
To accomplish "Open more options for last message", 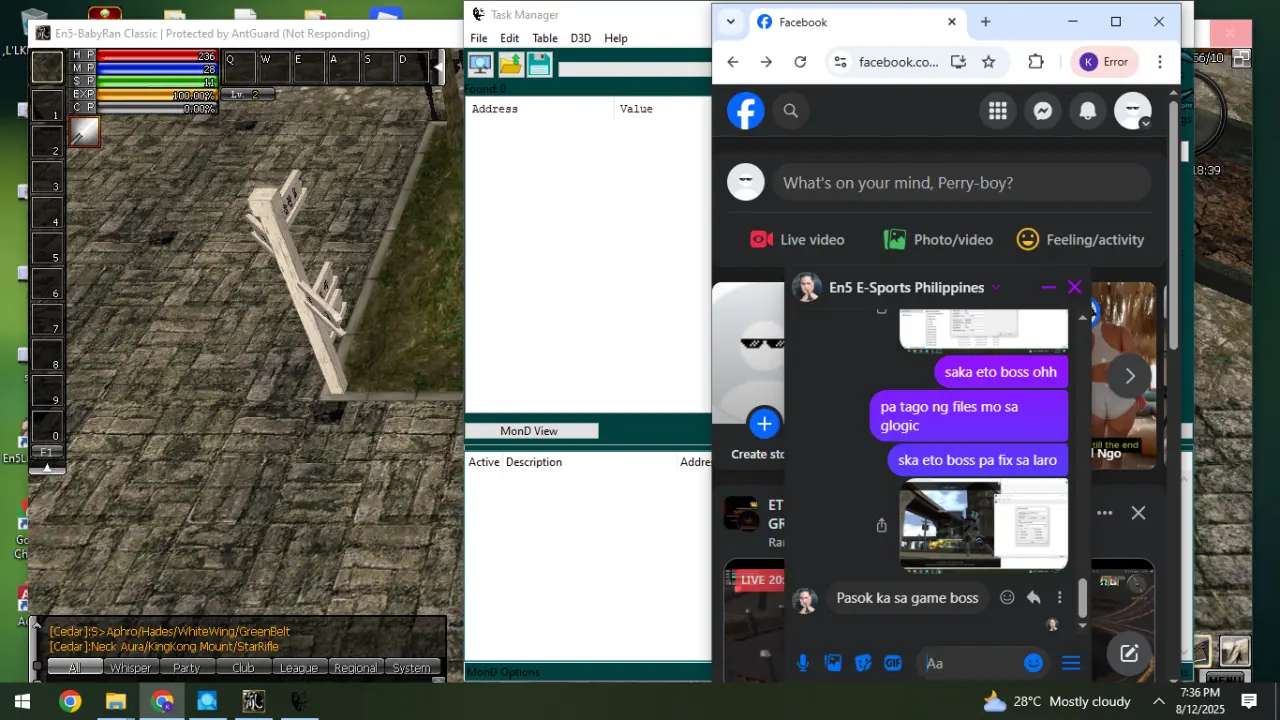I will (1060, 598).
